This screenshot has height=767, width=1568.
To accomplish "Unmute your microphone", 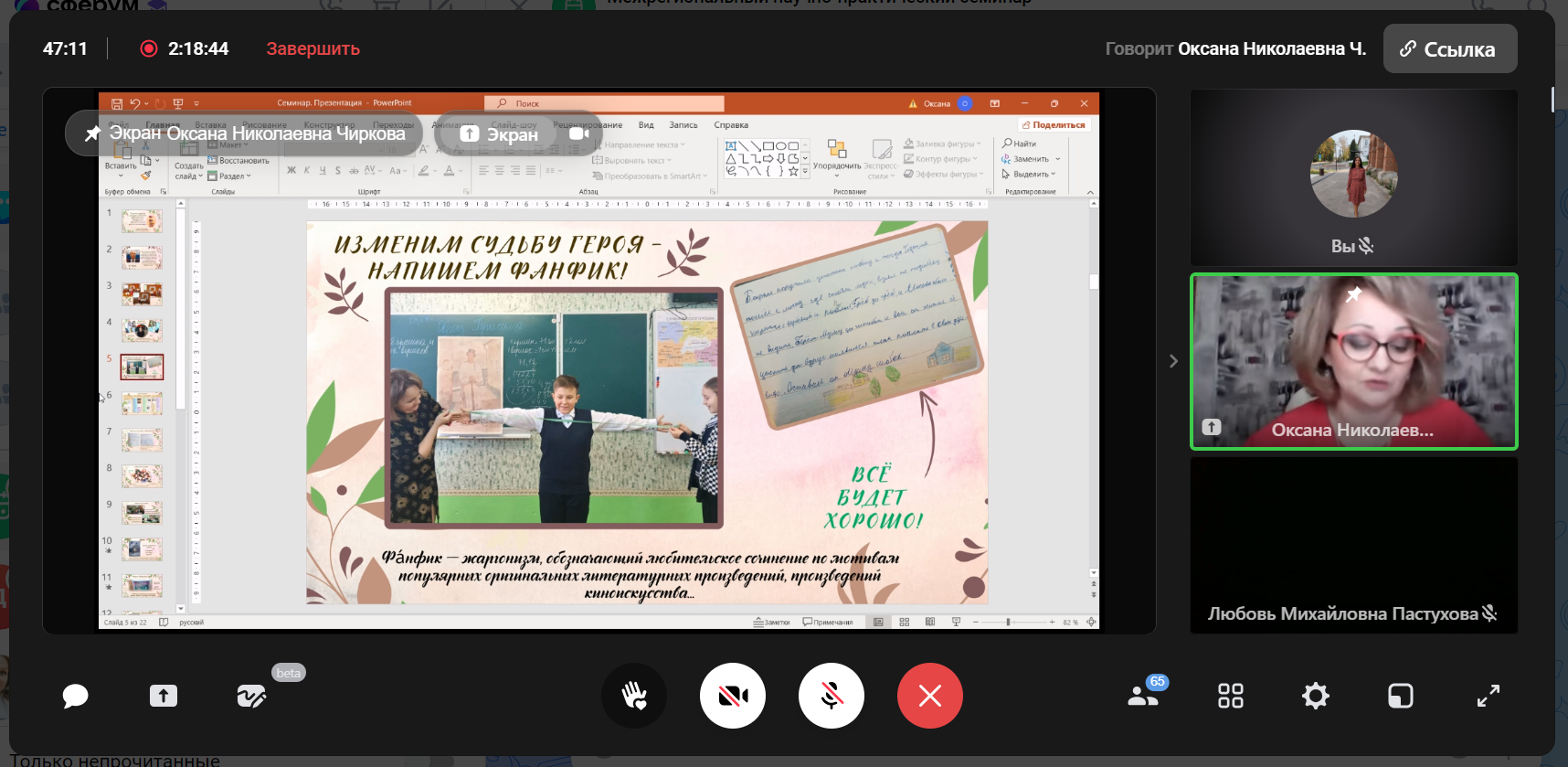I will (832, 697).
